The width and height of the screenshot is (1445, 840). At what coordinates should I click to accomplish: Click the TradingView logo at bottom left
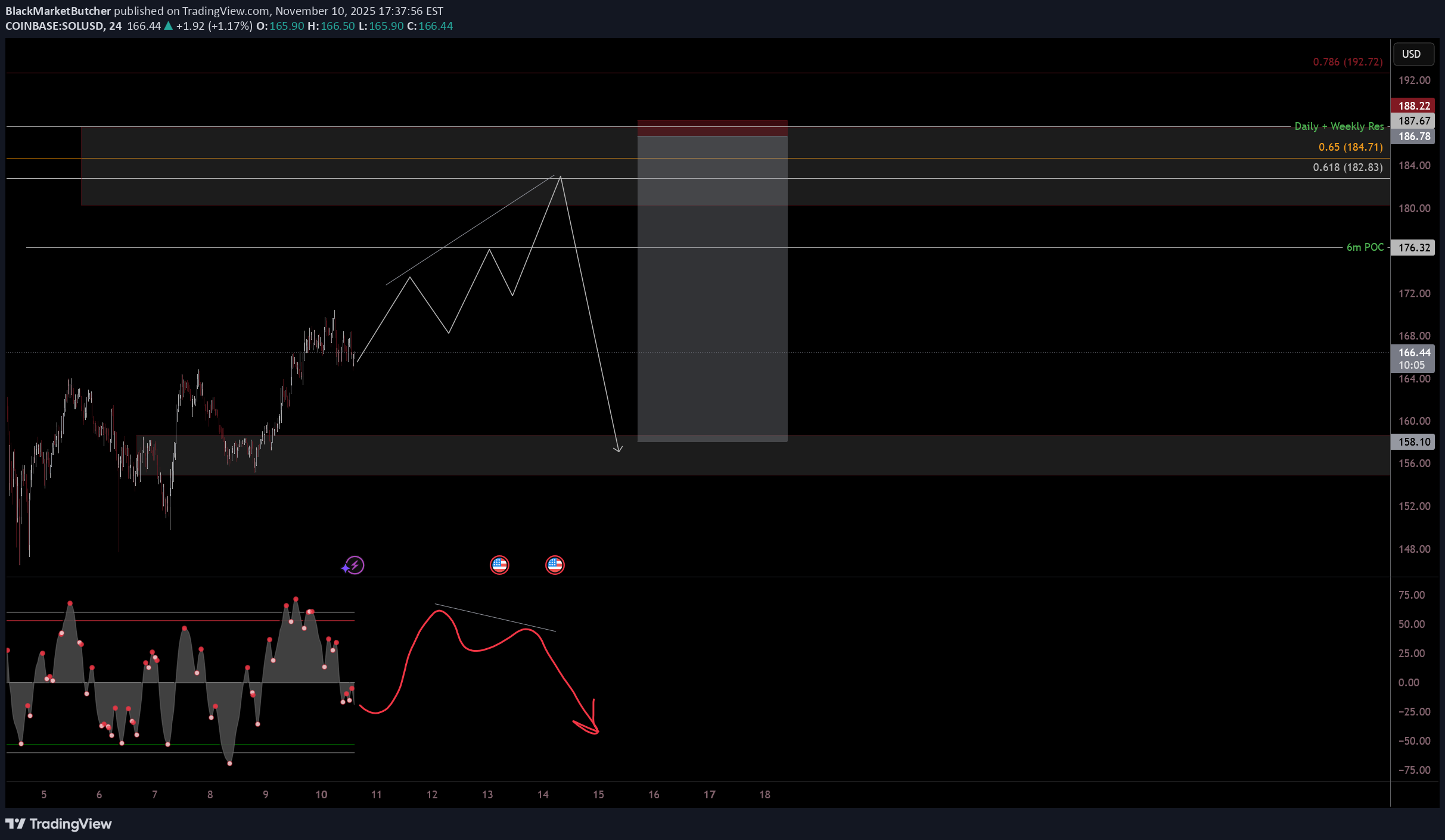point(58,823)
